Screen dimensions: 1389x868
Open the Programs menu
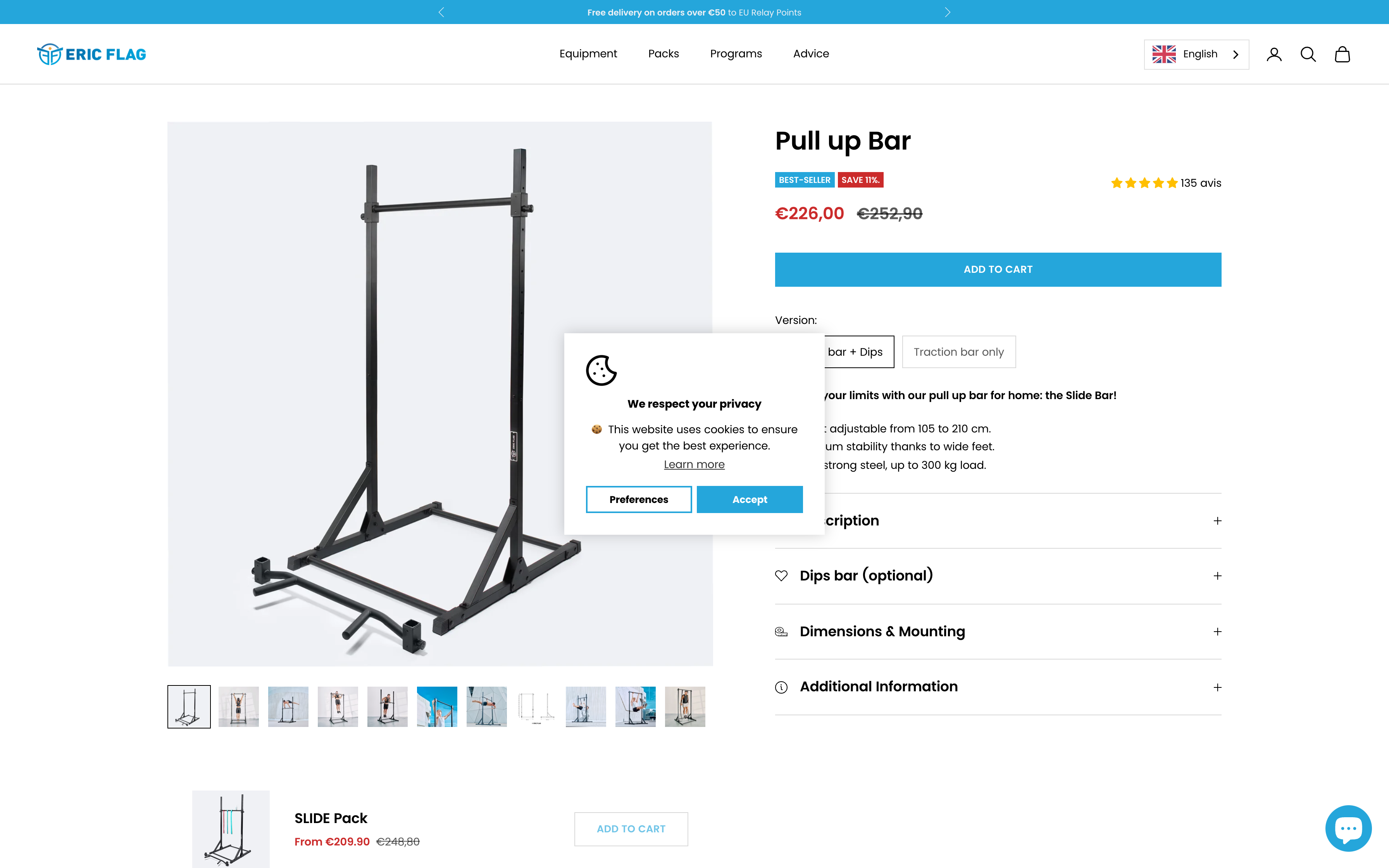pos(736,54)
